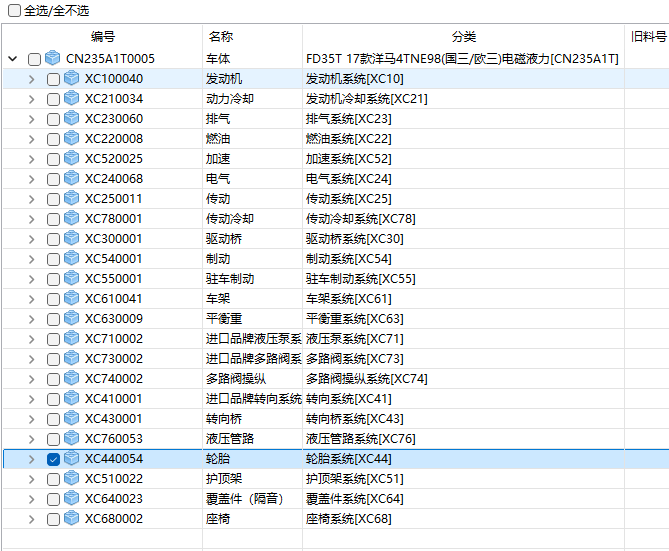The height and width of the screenshot is (551, 669).
Task: Click the 编号 column header
Action: coord(102,36)
